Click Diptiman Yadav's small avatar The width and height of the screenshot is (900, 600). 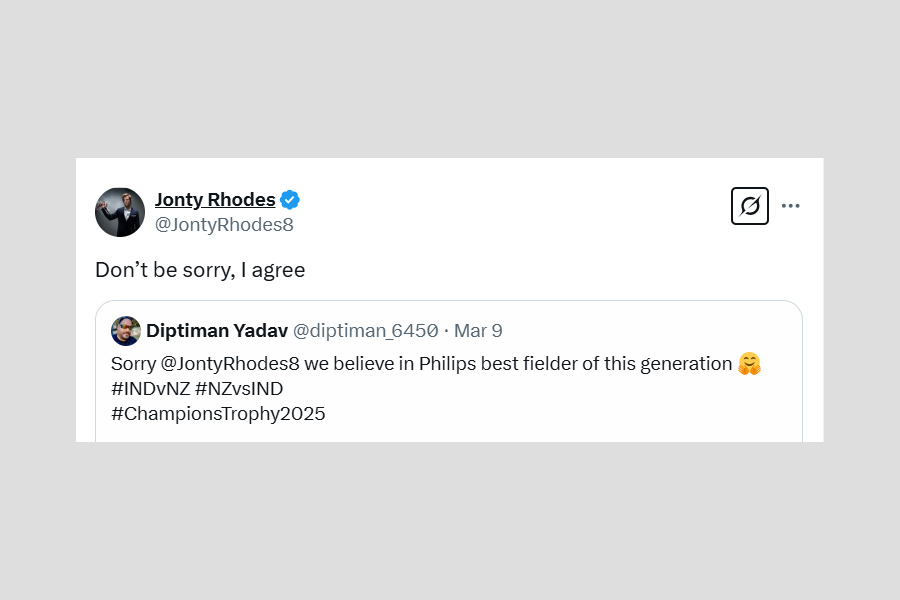125,331
